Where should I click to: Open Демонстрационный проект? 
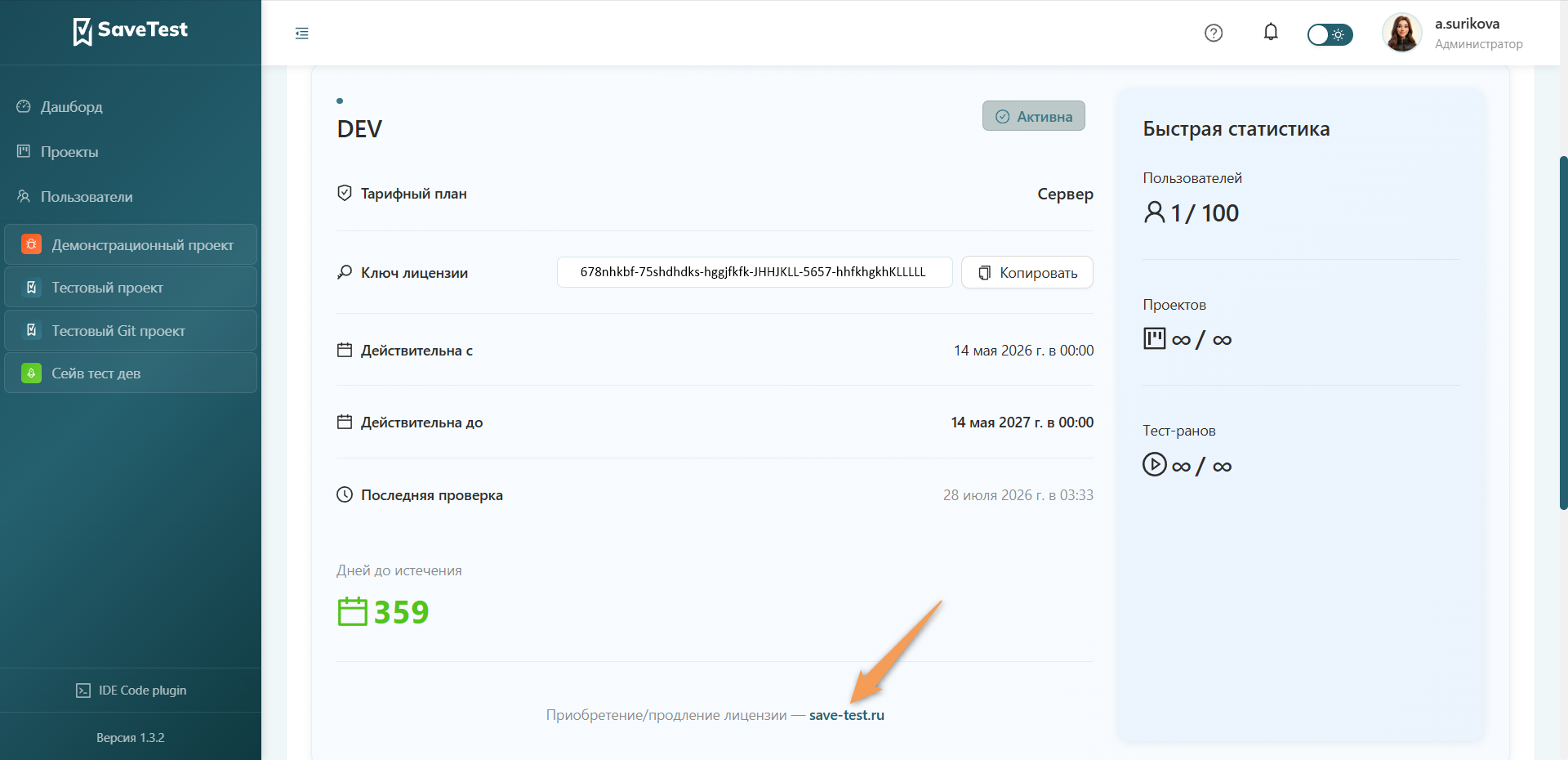131,244
